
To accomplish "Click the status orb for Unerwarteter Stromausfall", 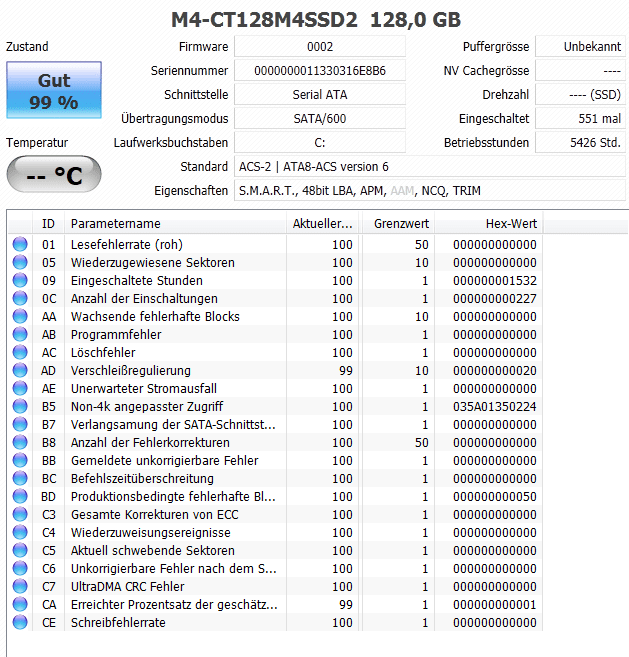I will click(20, 388).
